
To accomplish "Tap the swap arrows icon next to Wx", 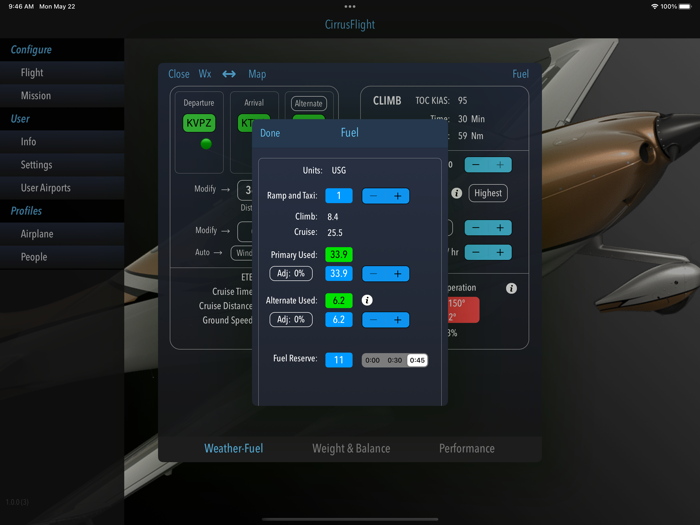I will click(x=229, y=74).
